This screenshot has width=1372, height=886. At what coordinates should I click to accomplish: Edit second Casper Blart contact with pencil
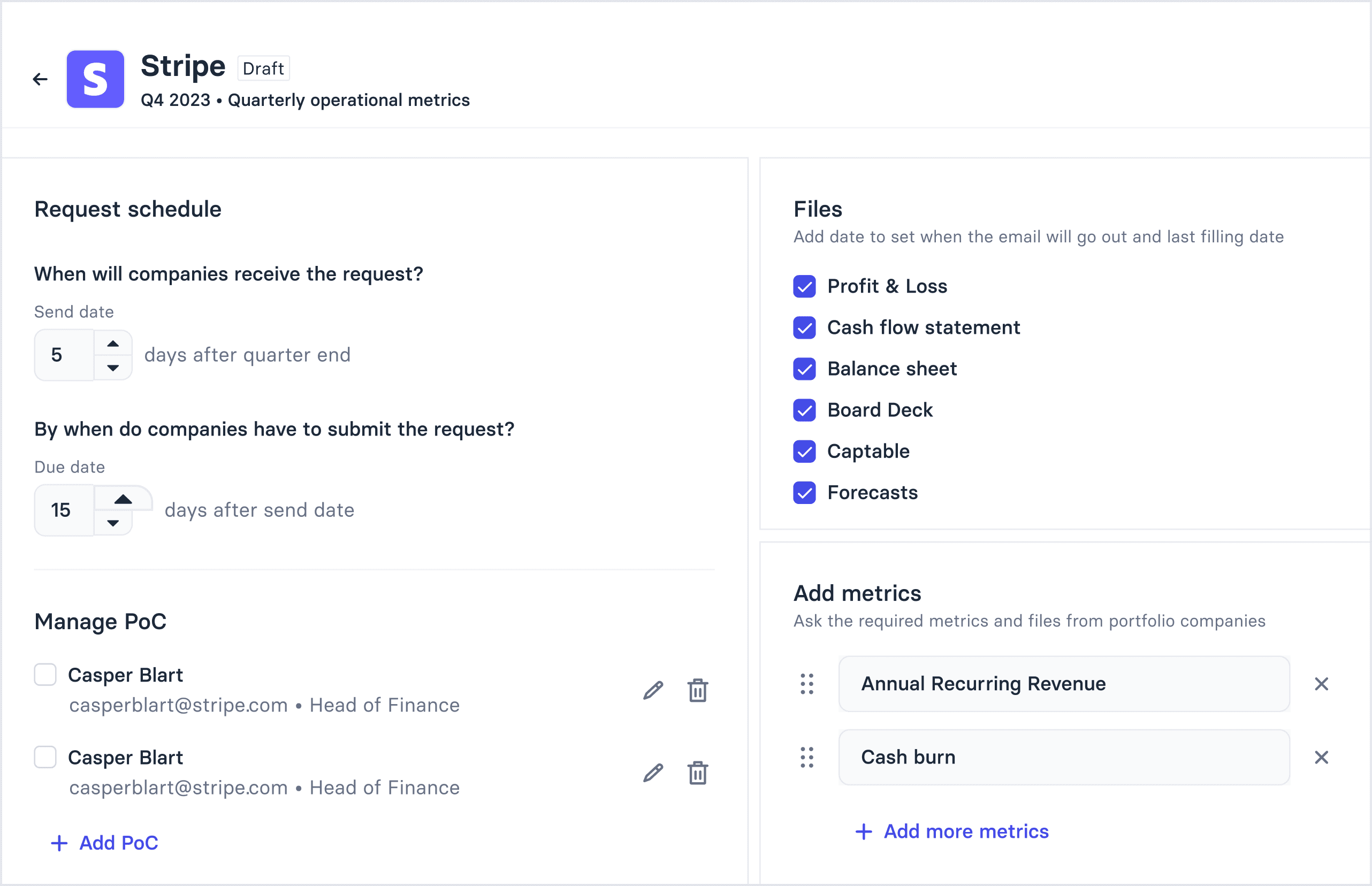[653, 773]
